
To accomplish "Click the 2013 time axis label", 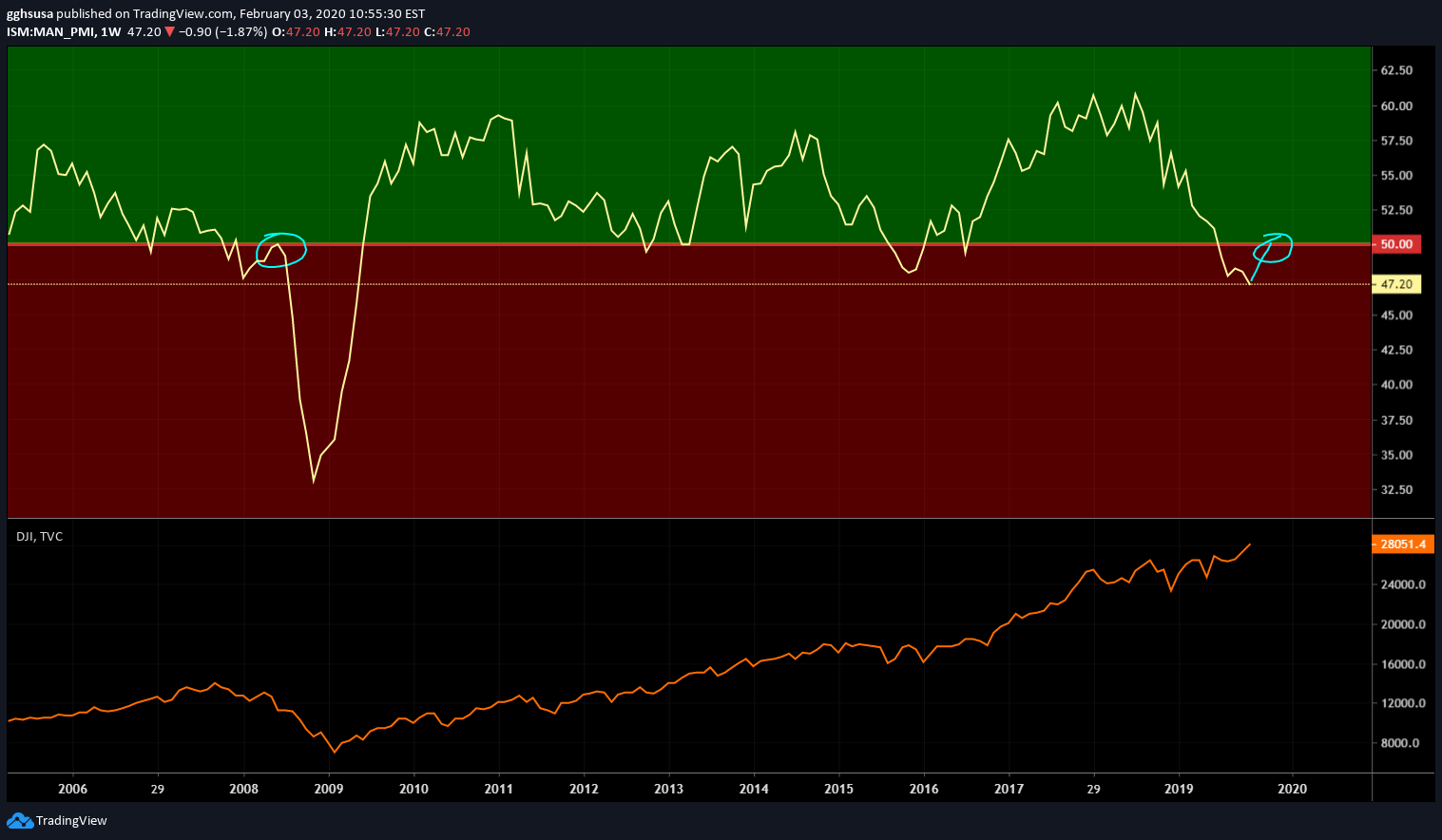I will [668, 789].
